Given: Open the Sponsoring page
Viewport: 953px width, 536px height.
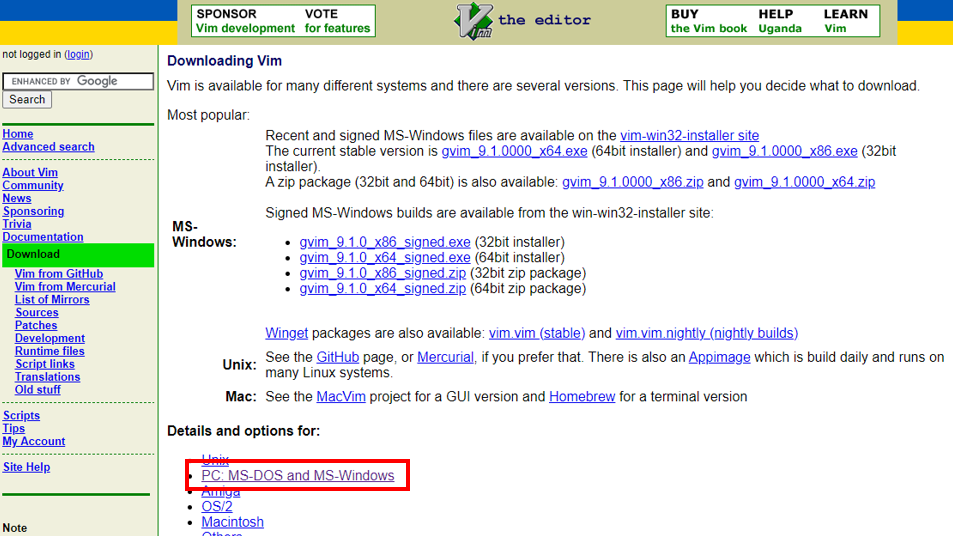Looking at the screenshot, I should tap(33, 211).
